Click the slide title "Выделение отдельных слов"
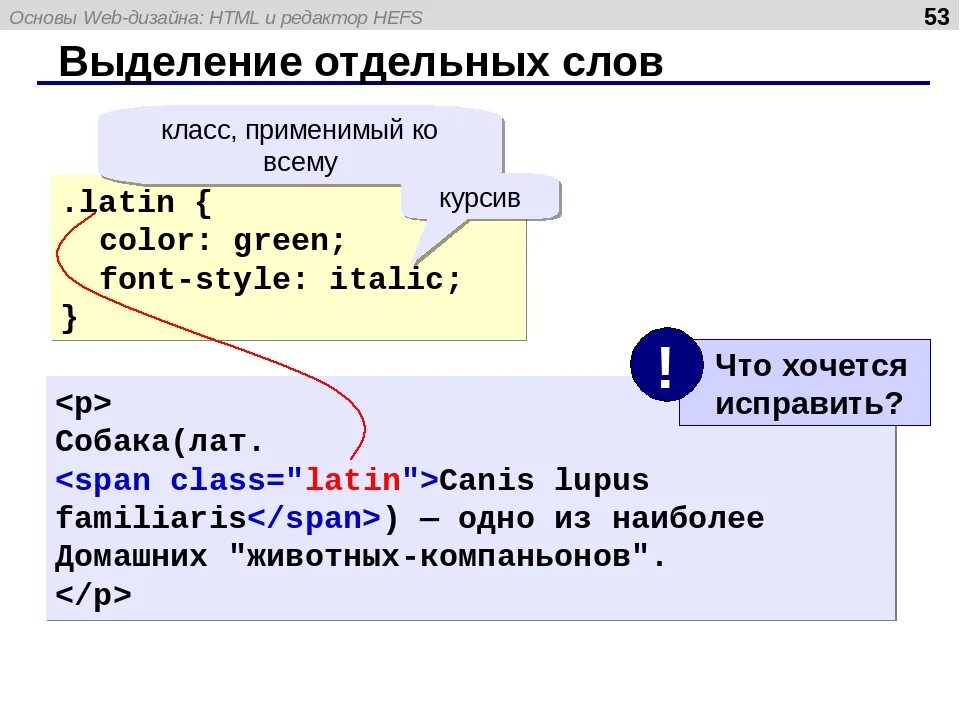The height and width of the screenshot is (720, 960). pos(361,61)
